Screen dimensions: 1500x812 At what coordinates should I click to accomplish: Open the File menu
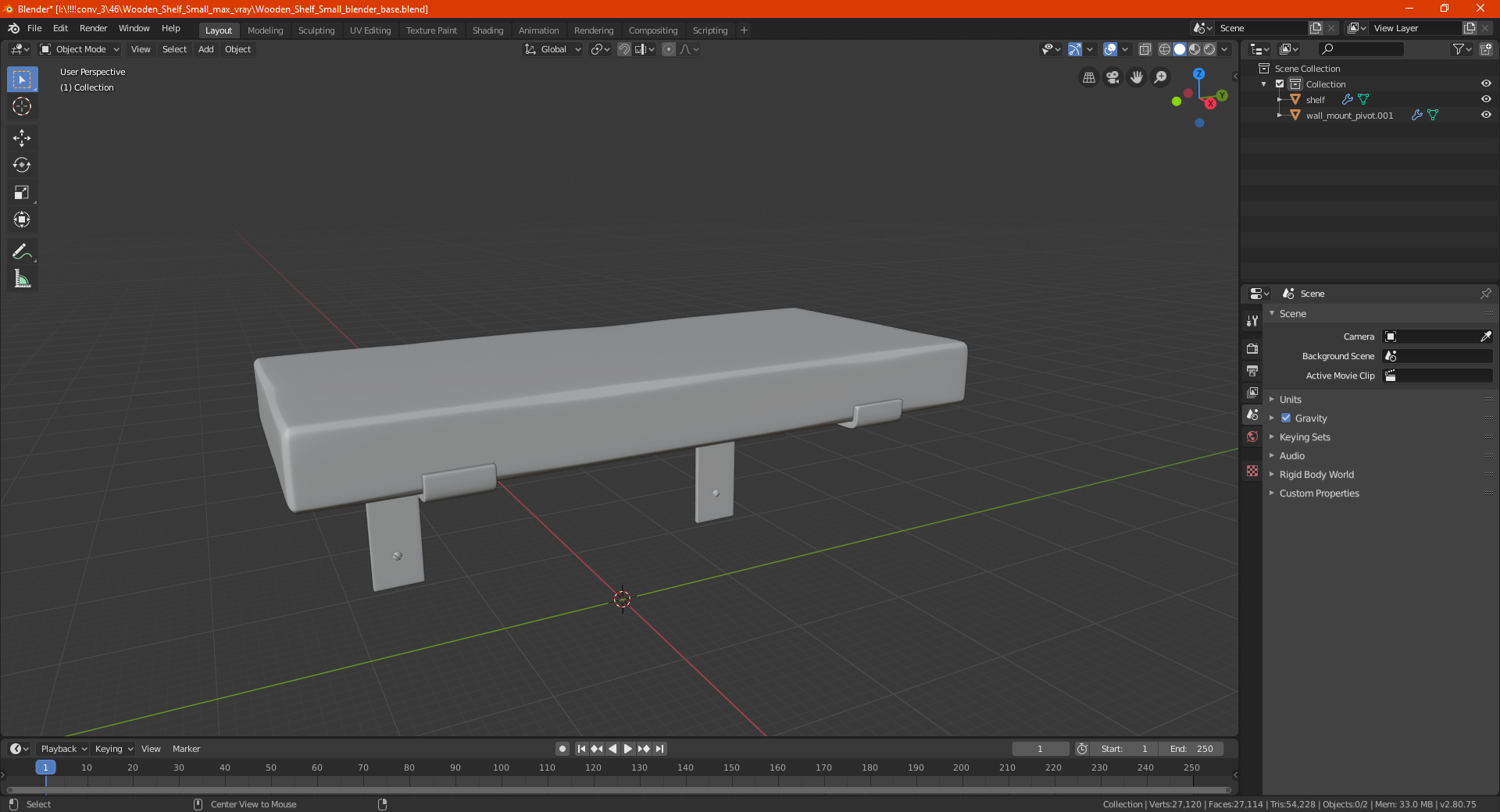(34, 28)
